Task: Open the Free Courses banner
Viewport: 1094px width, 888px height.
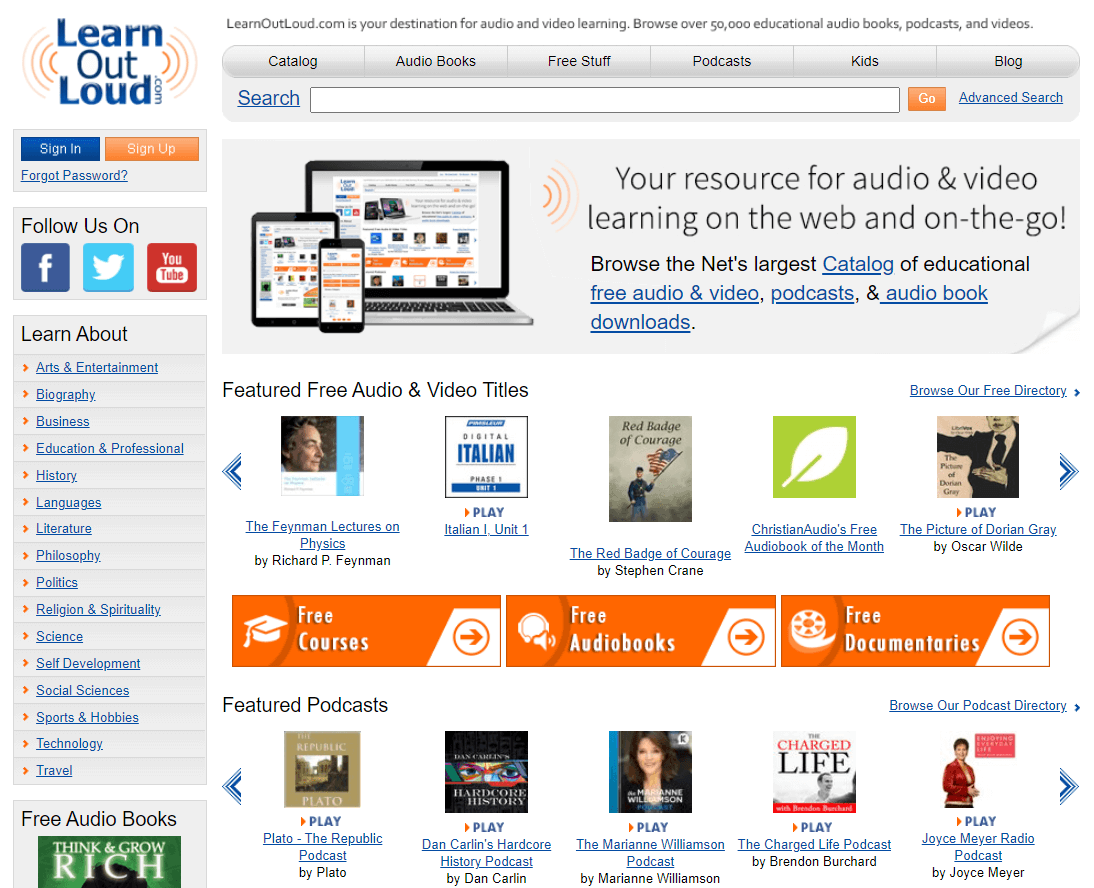Action: tap(366, 631)
